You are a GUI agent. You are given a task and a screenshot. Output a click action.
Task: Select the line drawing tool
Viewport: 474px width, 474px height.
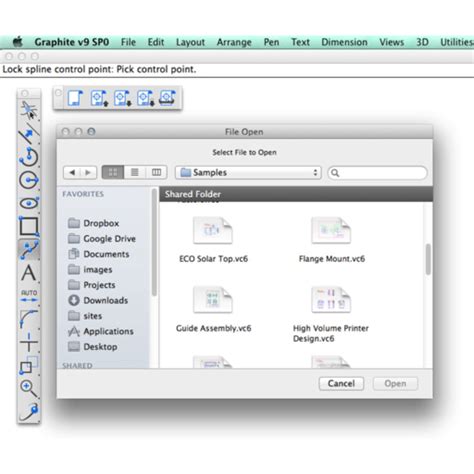(29, 134)
